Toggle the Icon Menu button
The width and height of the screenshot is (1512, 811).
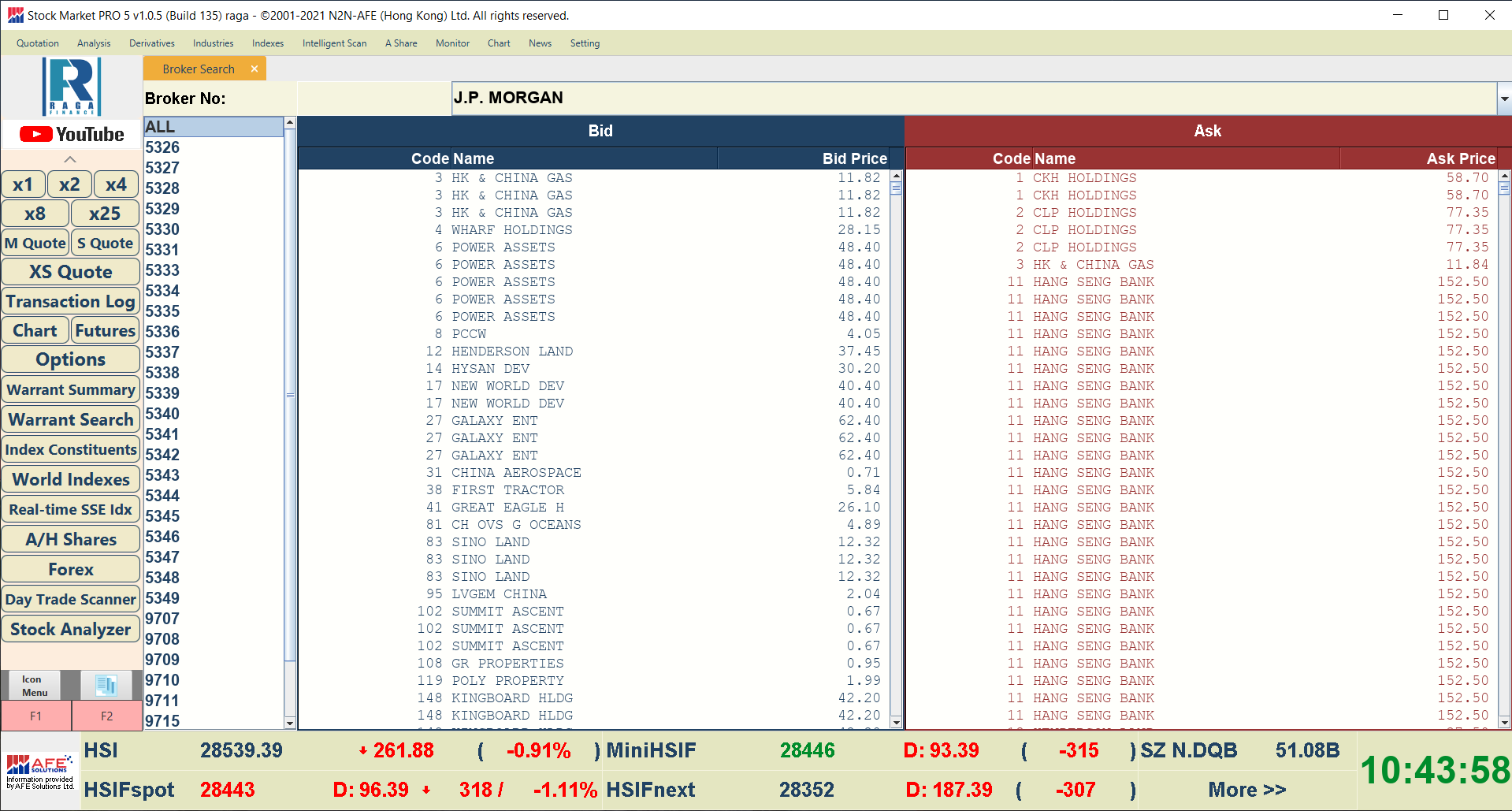[x=34, y=686]
